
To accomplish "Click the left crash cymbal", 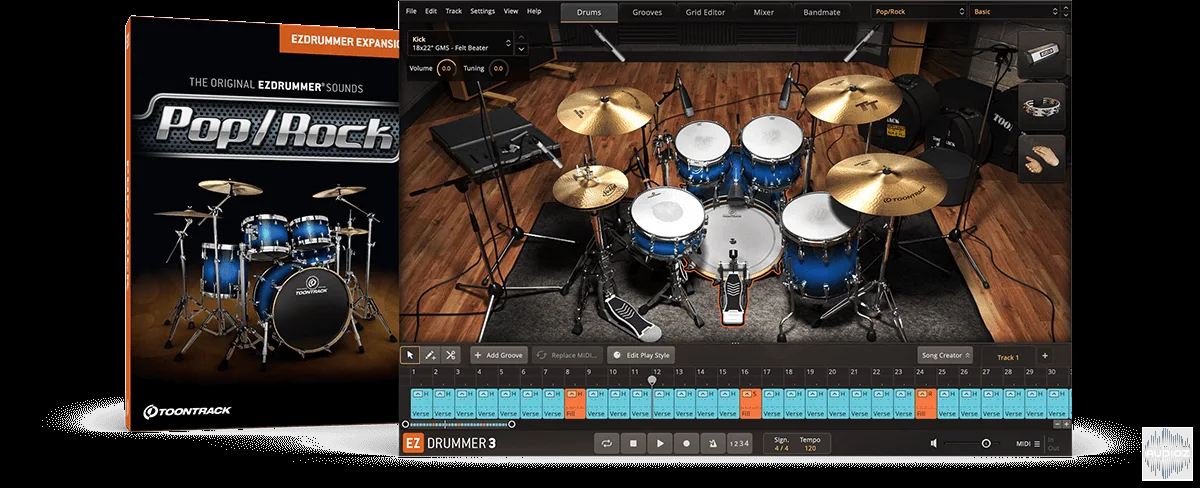I will (x=605, y=112).
